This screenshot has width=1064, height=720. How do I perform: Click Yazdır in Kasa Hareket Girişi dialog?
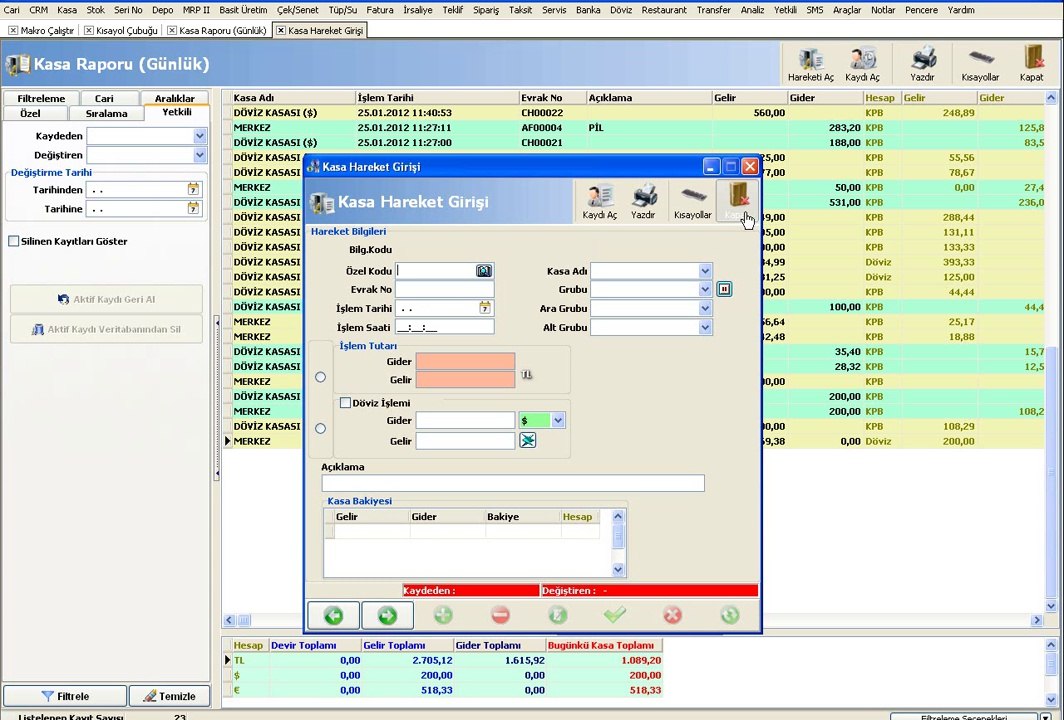point(643,201)
